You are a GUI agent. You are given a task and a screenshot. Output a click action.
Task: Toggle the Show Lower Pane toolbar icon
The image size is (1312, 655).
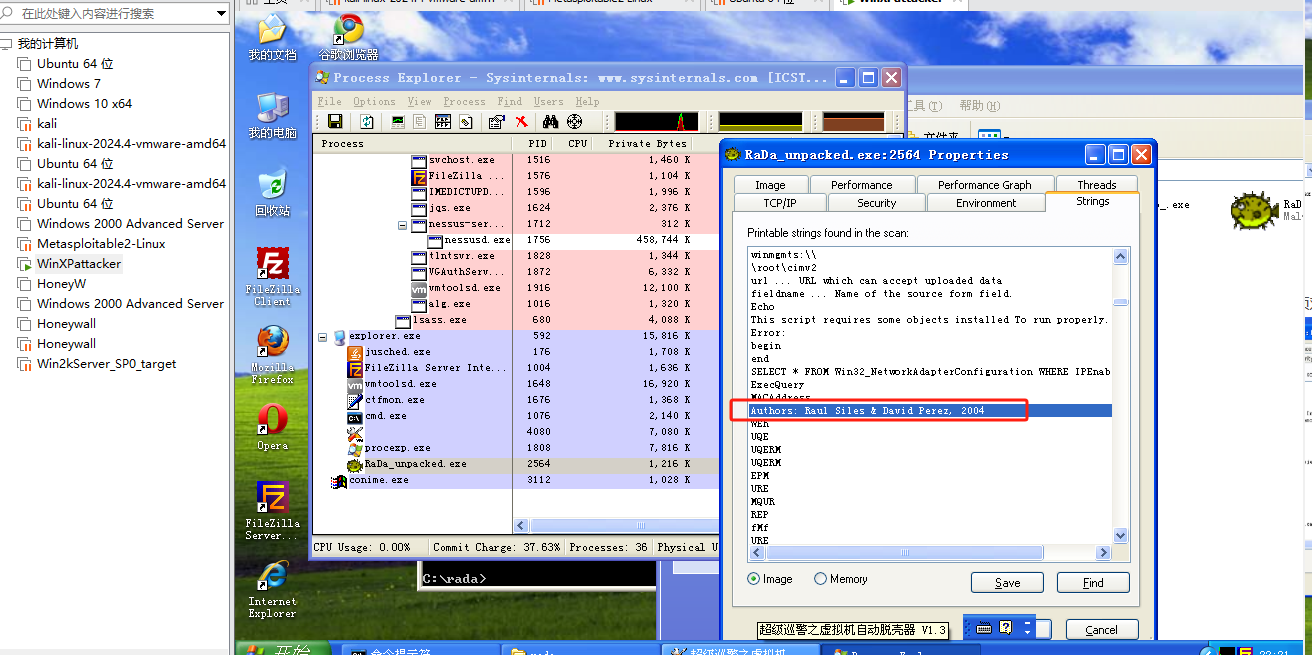coord(443,122)
